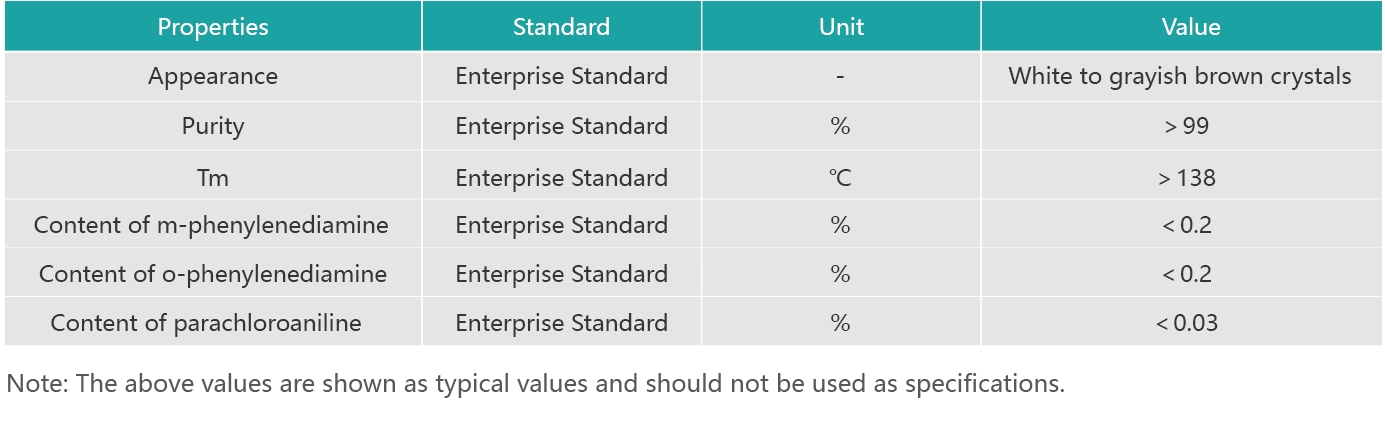
Task: Click the Properties column header
Action: 213,27
